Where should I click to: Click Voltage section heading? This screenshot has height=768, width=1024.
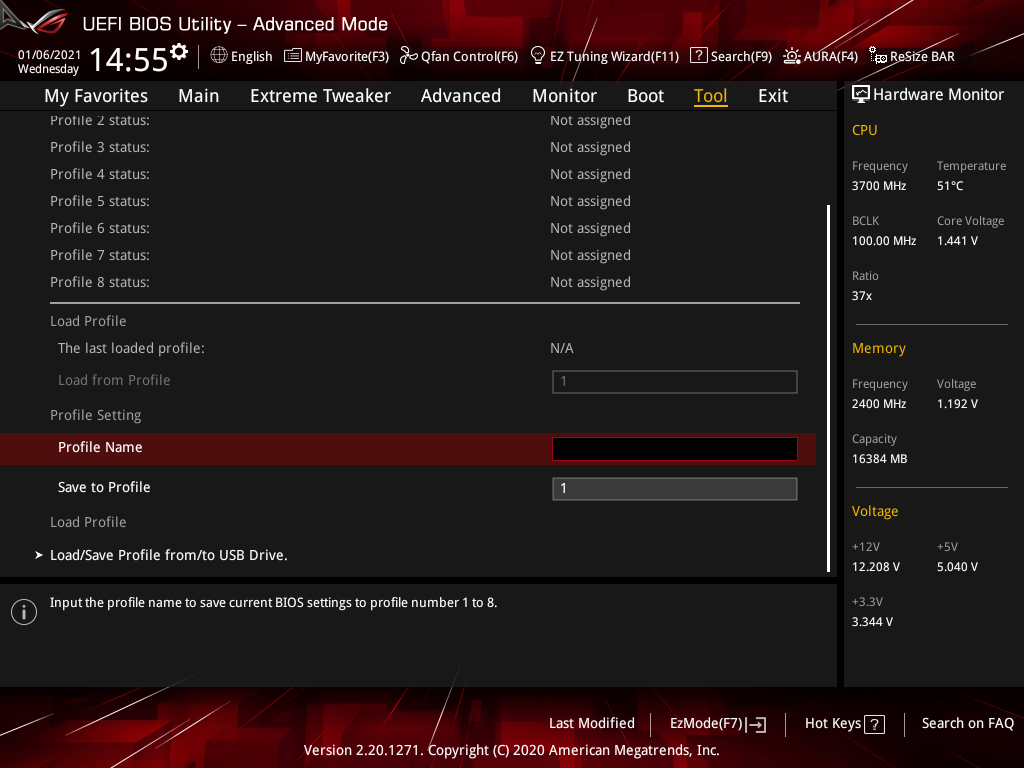[x=874, y=511]
